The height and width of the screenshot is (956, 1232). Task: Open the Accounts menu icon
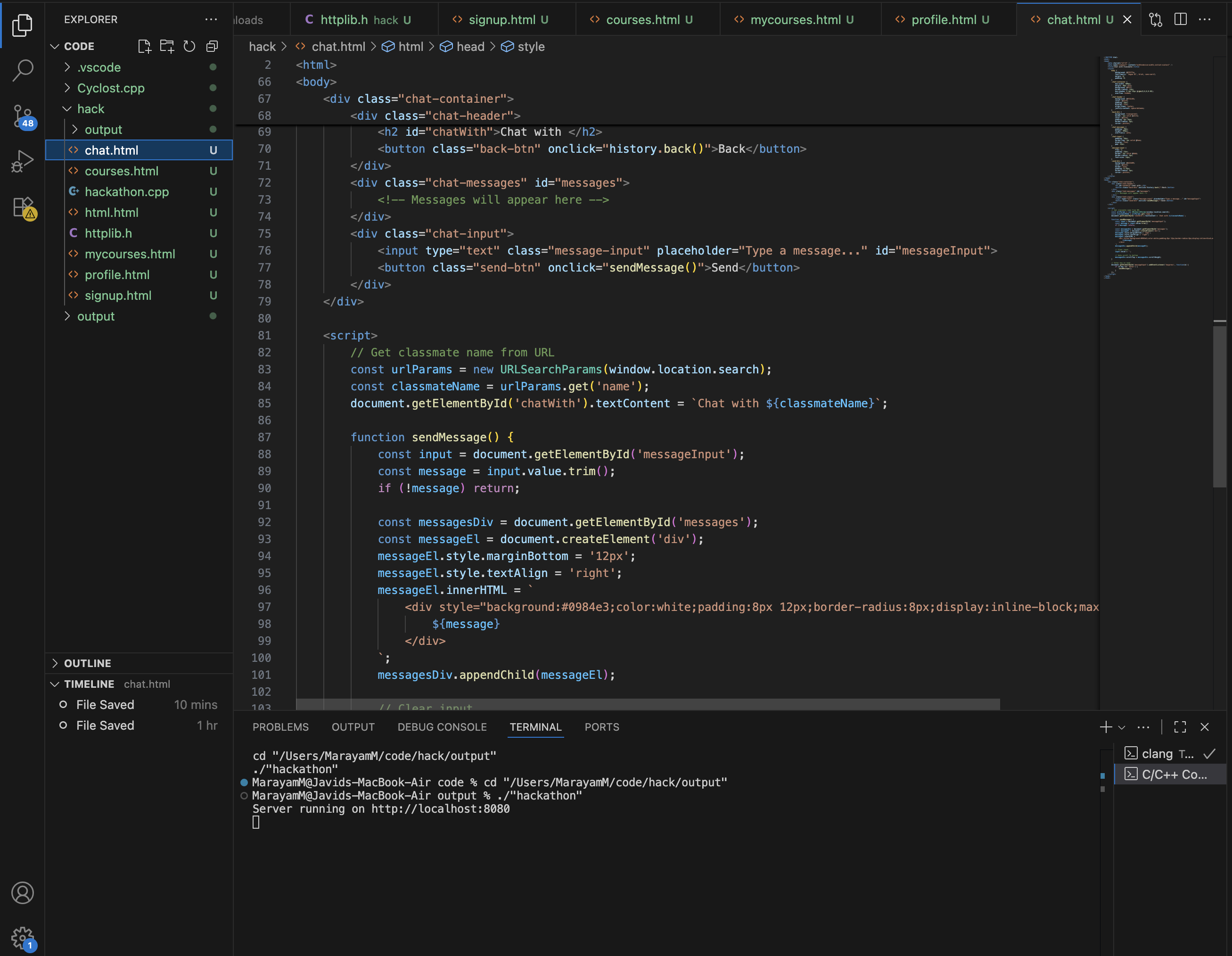coord(23,893)
